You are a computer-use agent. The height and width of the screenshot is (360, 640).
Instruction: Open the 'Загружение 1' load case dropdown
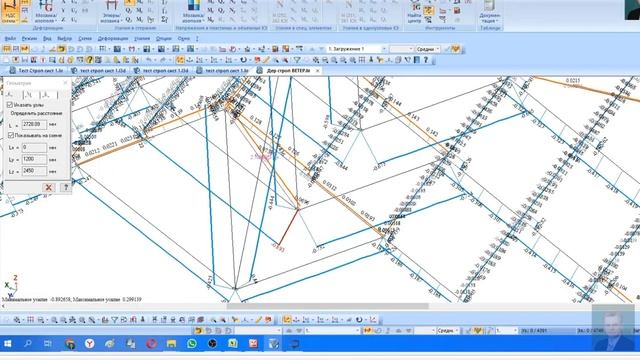pyautogui.click(x=356, y=49)
